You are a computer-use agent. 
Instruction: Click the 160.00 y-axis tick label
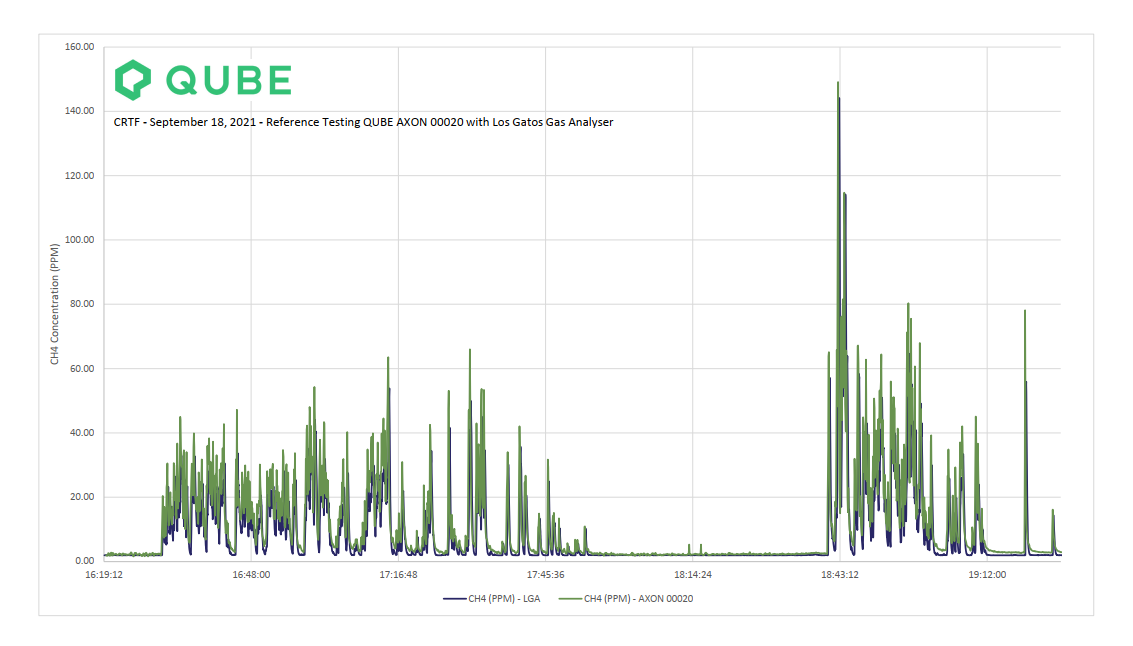pyautogui.click(x=80, y=47)
